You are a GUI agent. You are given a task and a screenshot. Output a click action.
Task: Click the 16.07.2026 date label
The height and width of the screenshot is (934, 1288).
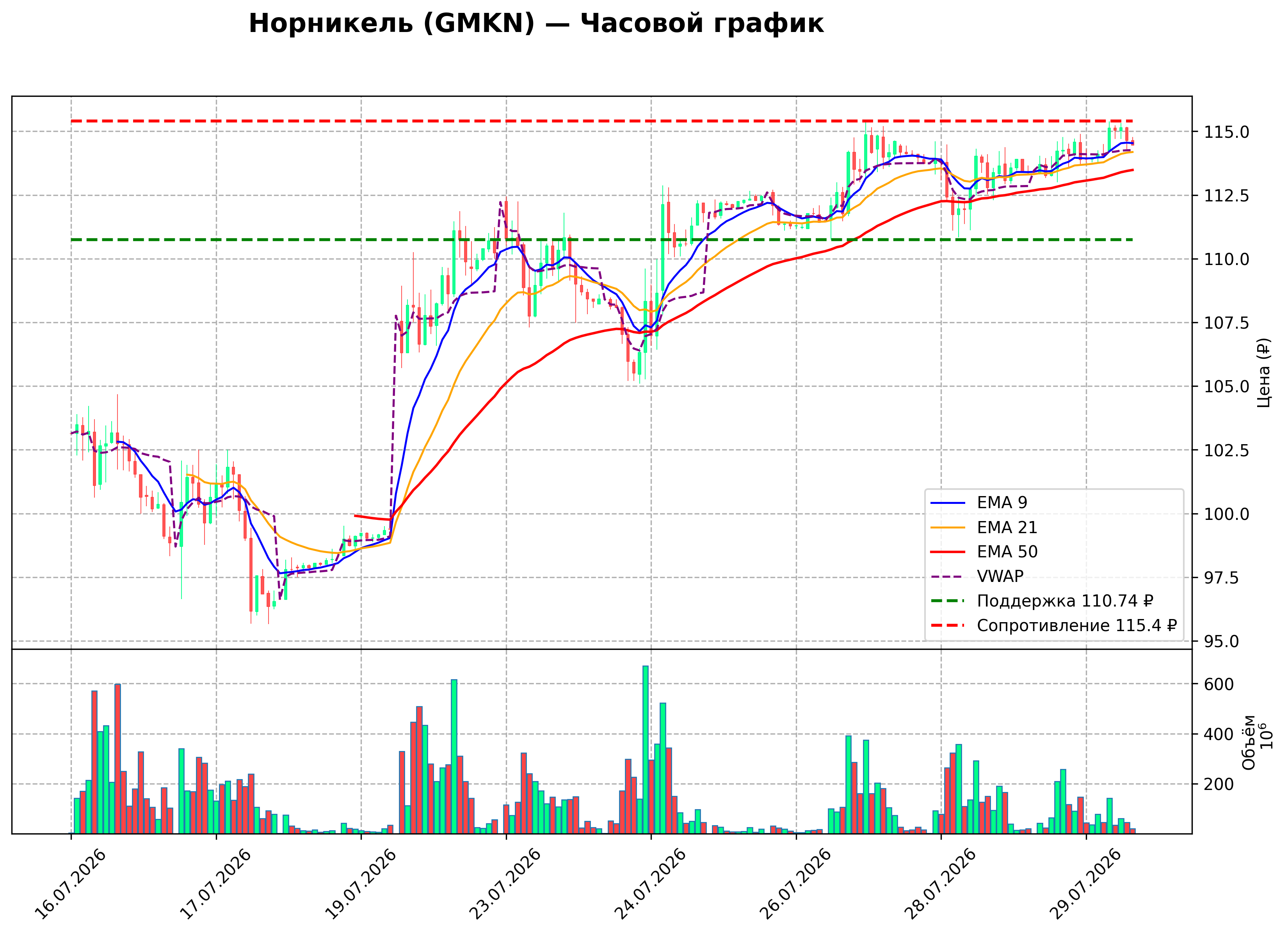[70, 884]
